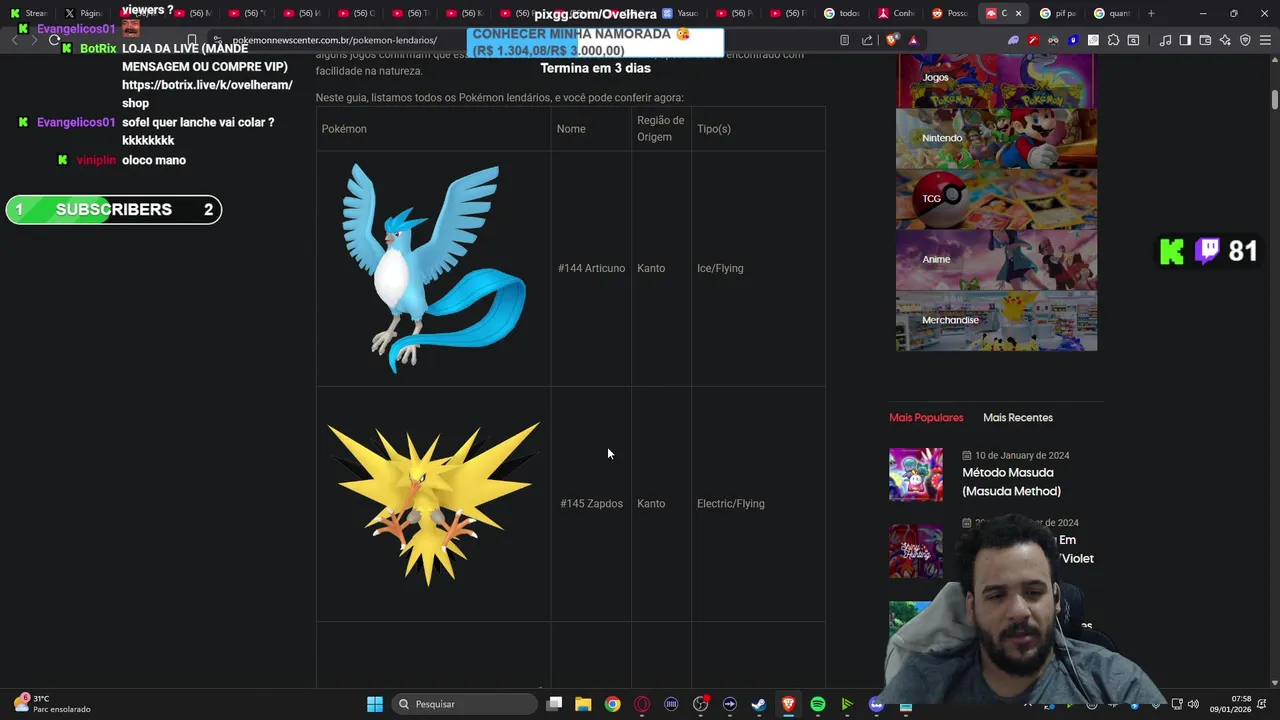1280x720 pixels.
Task: Open the Brave playlist music note icon
Action: point(1165,40)
